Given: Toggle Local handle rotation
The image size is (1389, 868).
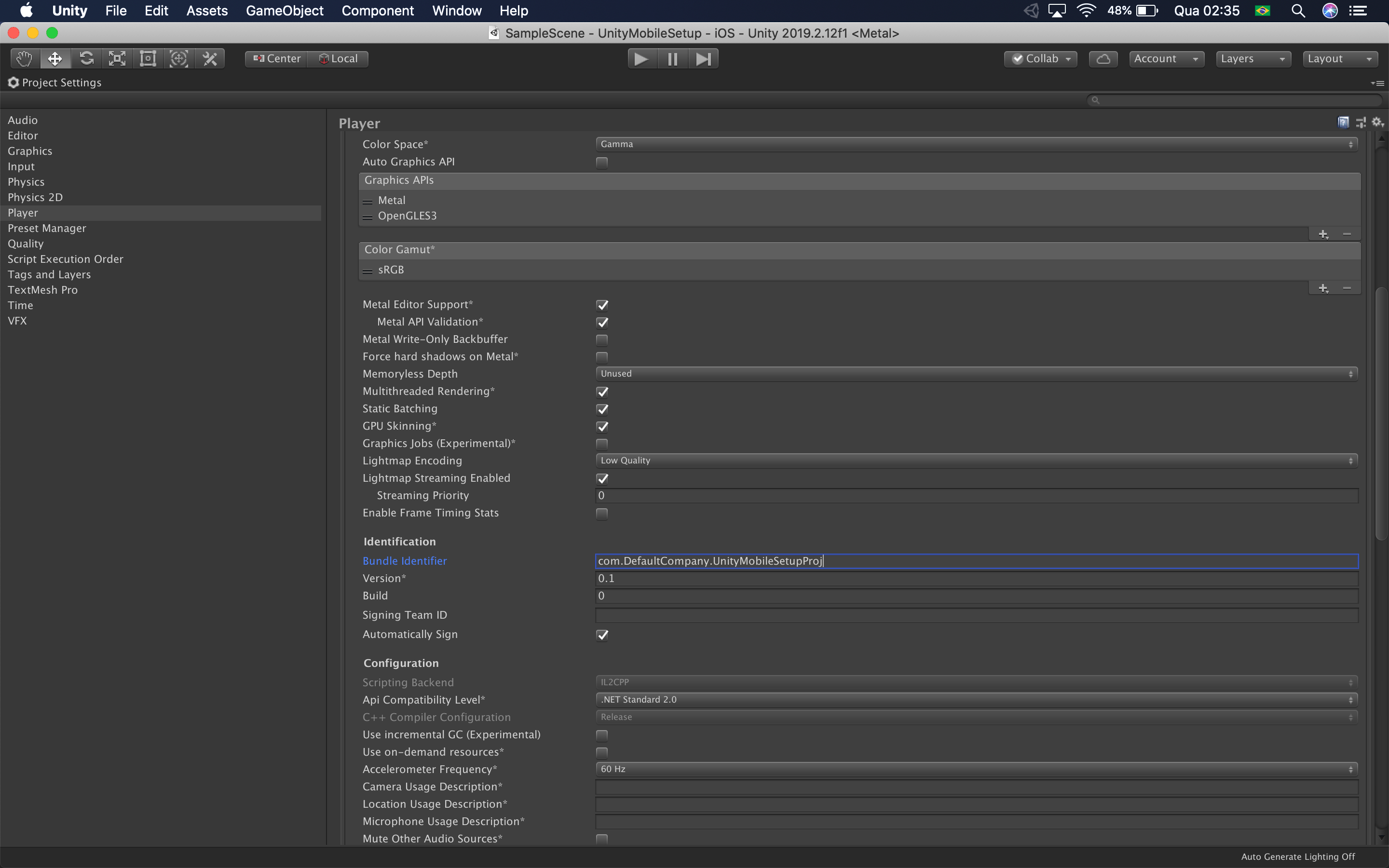Looking at the screenshot, I should tap(338, 58).
